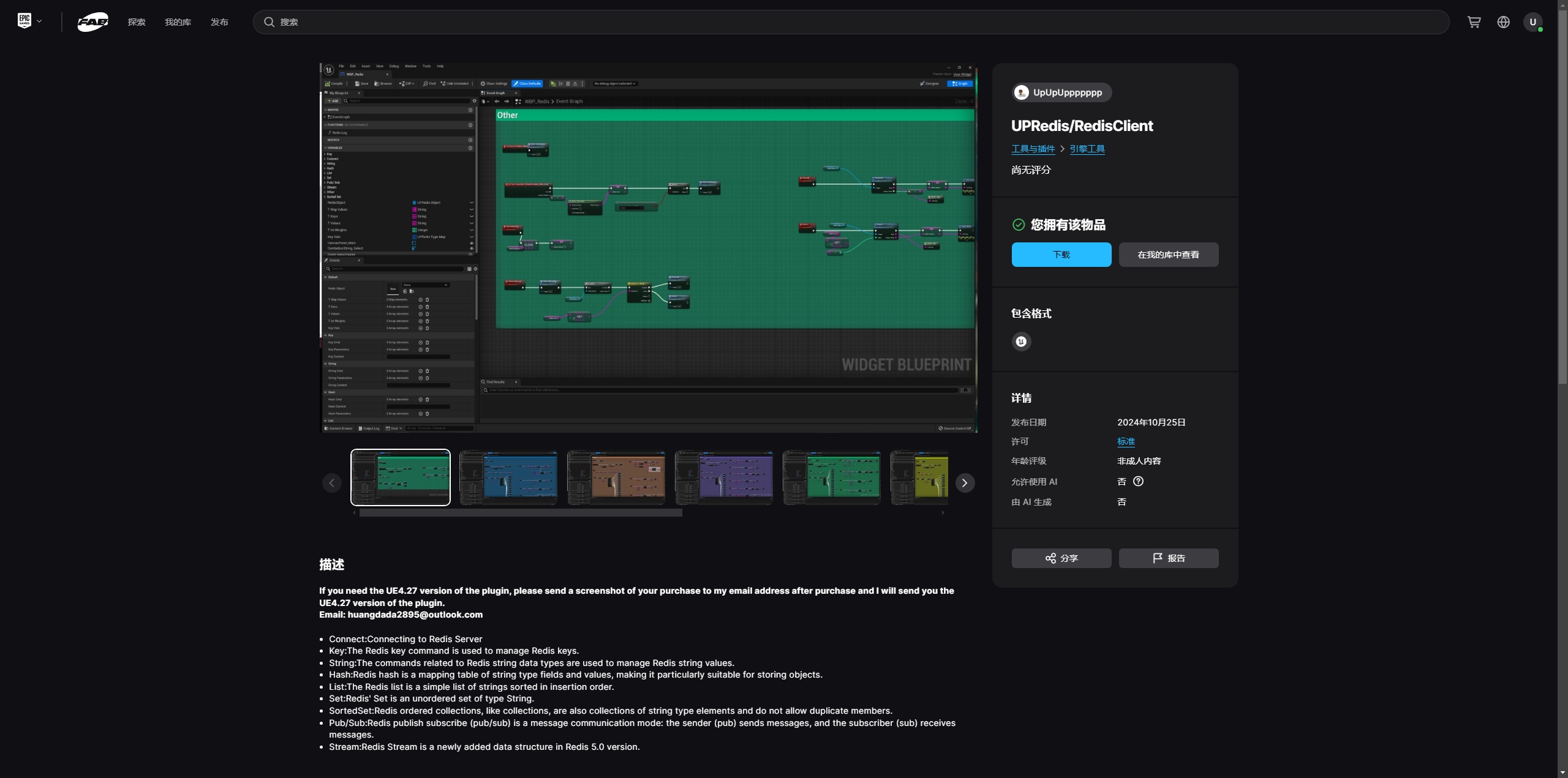Click the Fab logo
The image size is (1568, 778).
coord(92,22)
